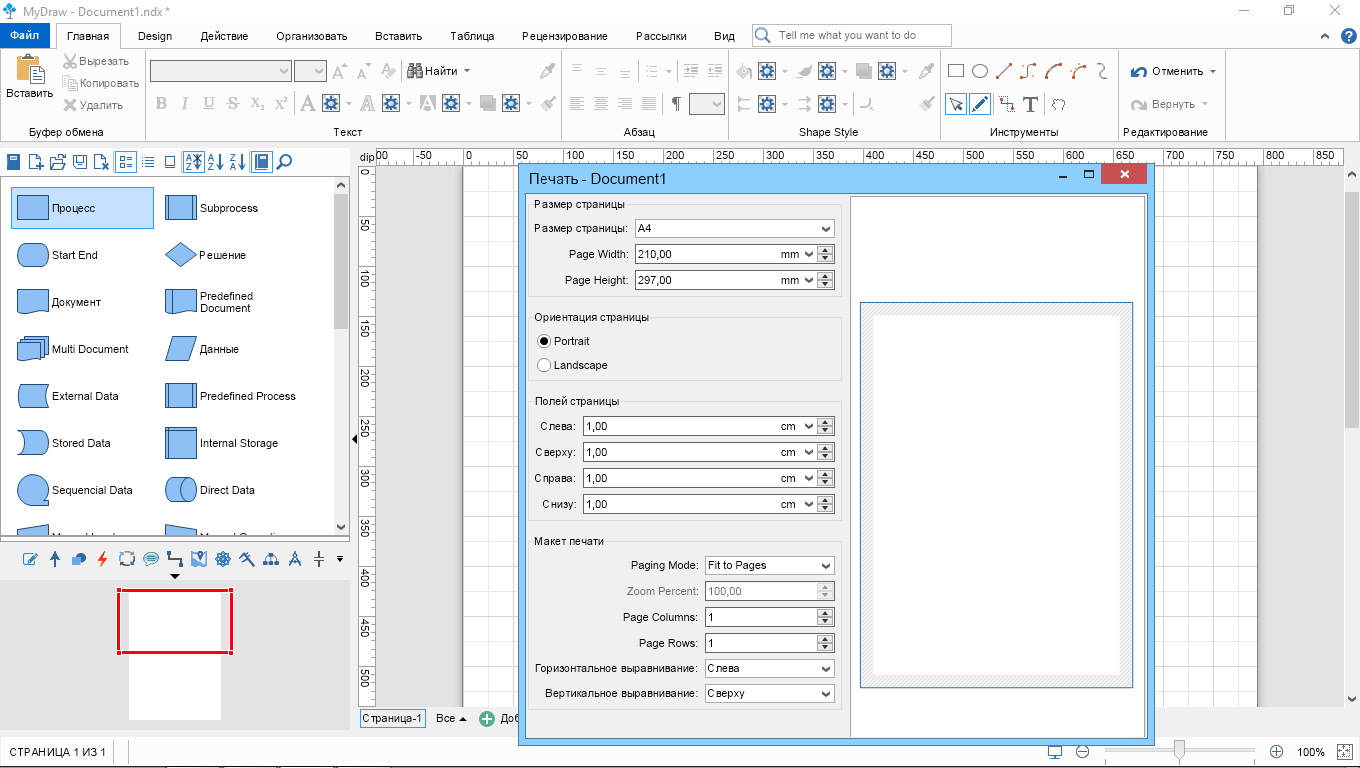The image size is (1360, 768).
Task: Open the Файл menu
Action: pyautogui.click(x=24, y=35)
